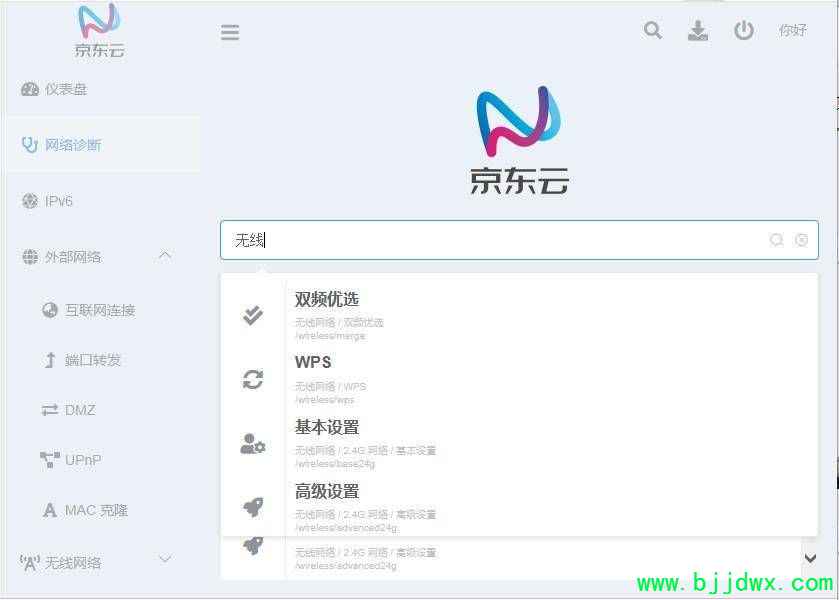Toggle the hamburger sidebar menu icon

230,32
